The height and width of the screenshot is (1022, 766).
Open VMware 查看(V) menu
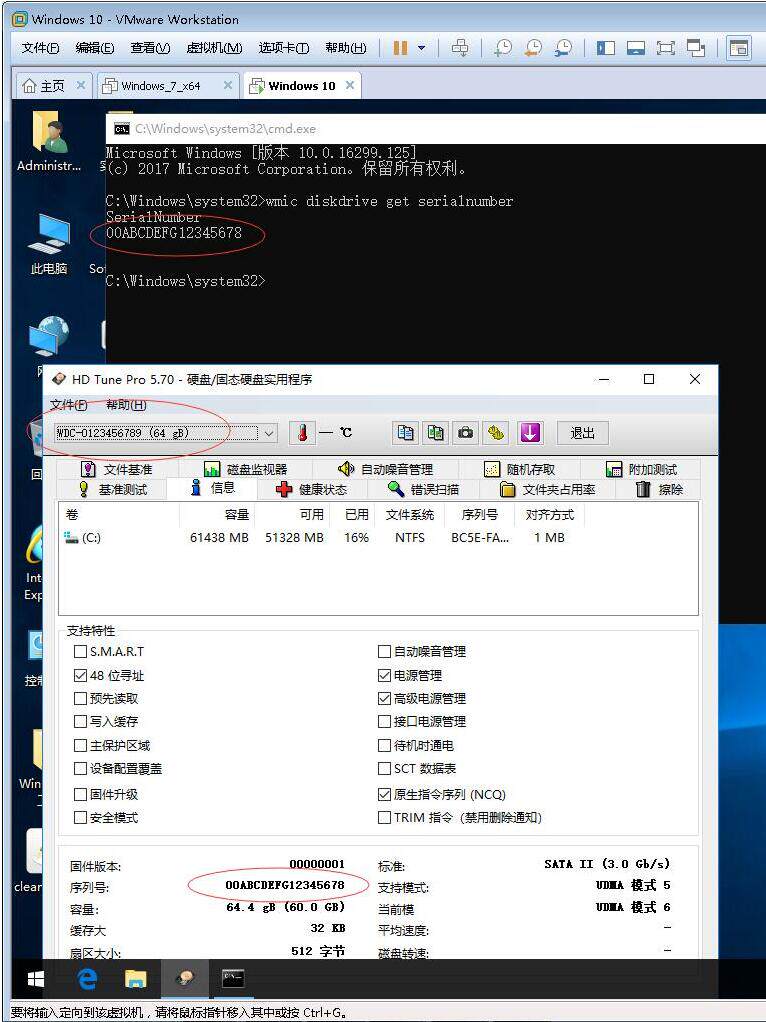pyautogui.click(x=150, y=48)
